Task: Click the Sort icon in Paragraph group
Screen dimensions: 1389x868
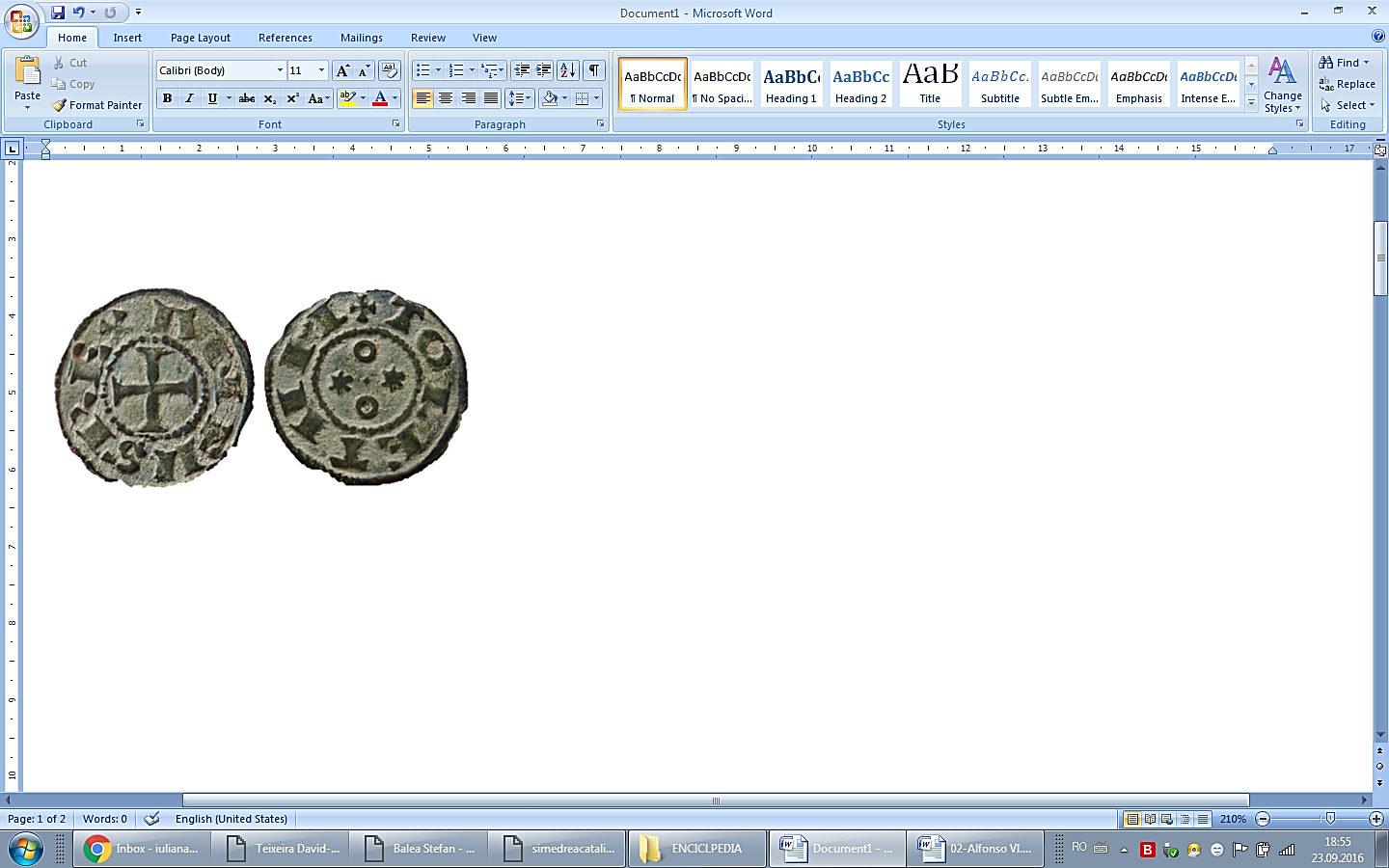Action: (568, 70)
